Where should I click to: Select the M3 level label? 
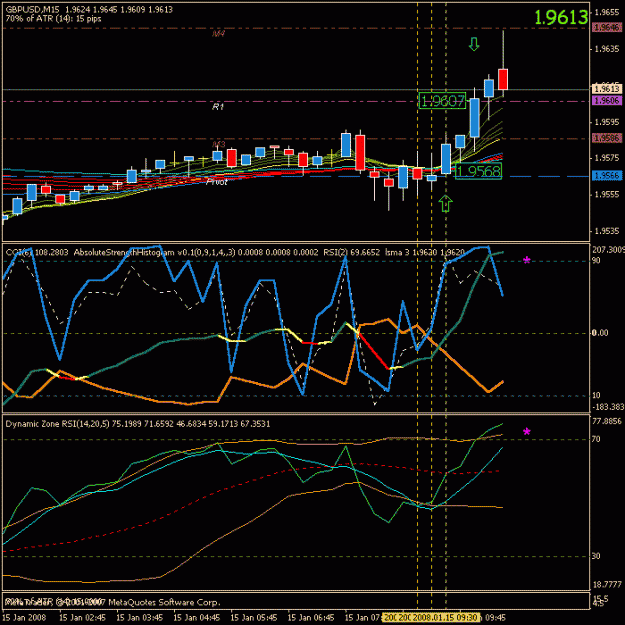218,144
